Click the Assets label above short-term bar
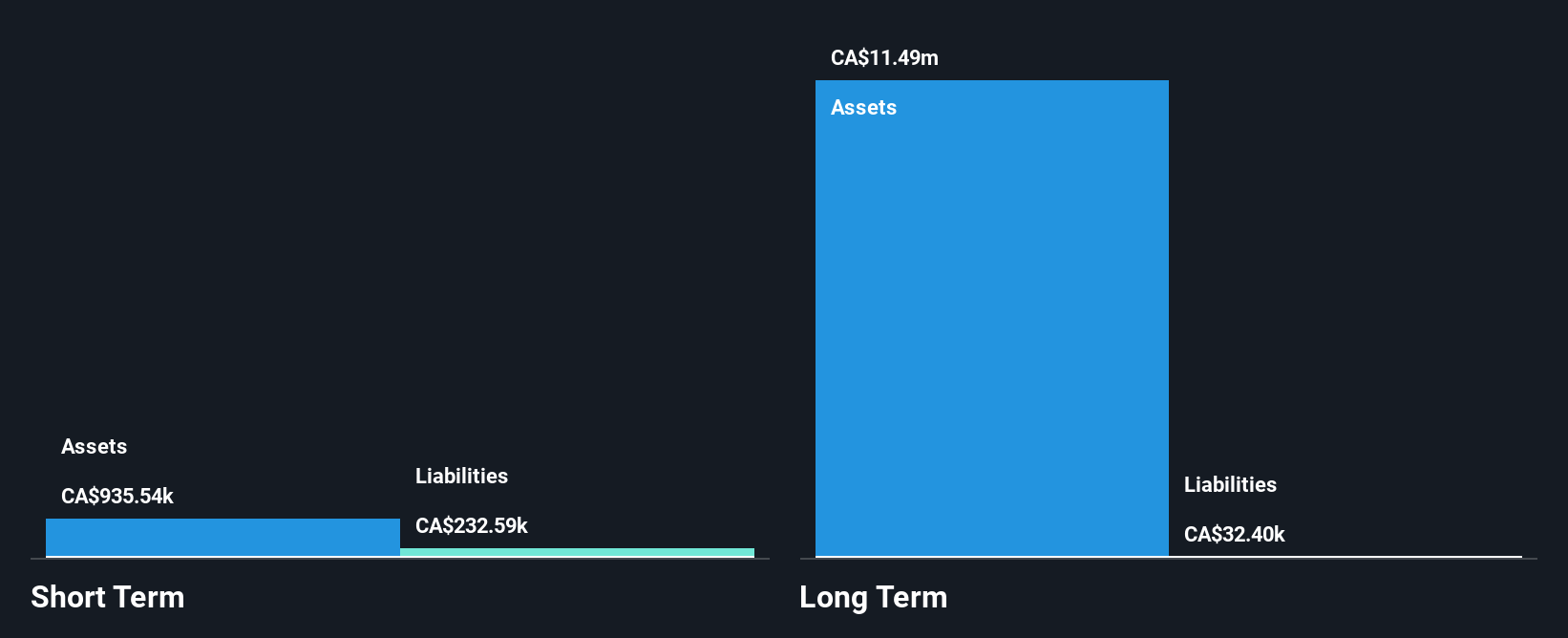1568x638 pixels. 94,447
